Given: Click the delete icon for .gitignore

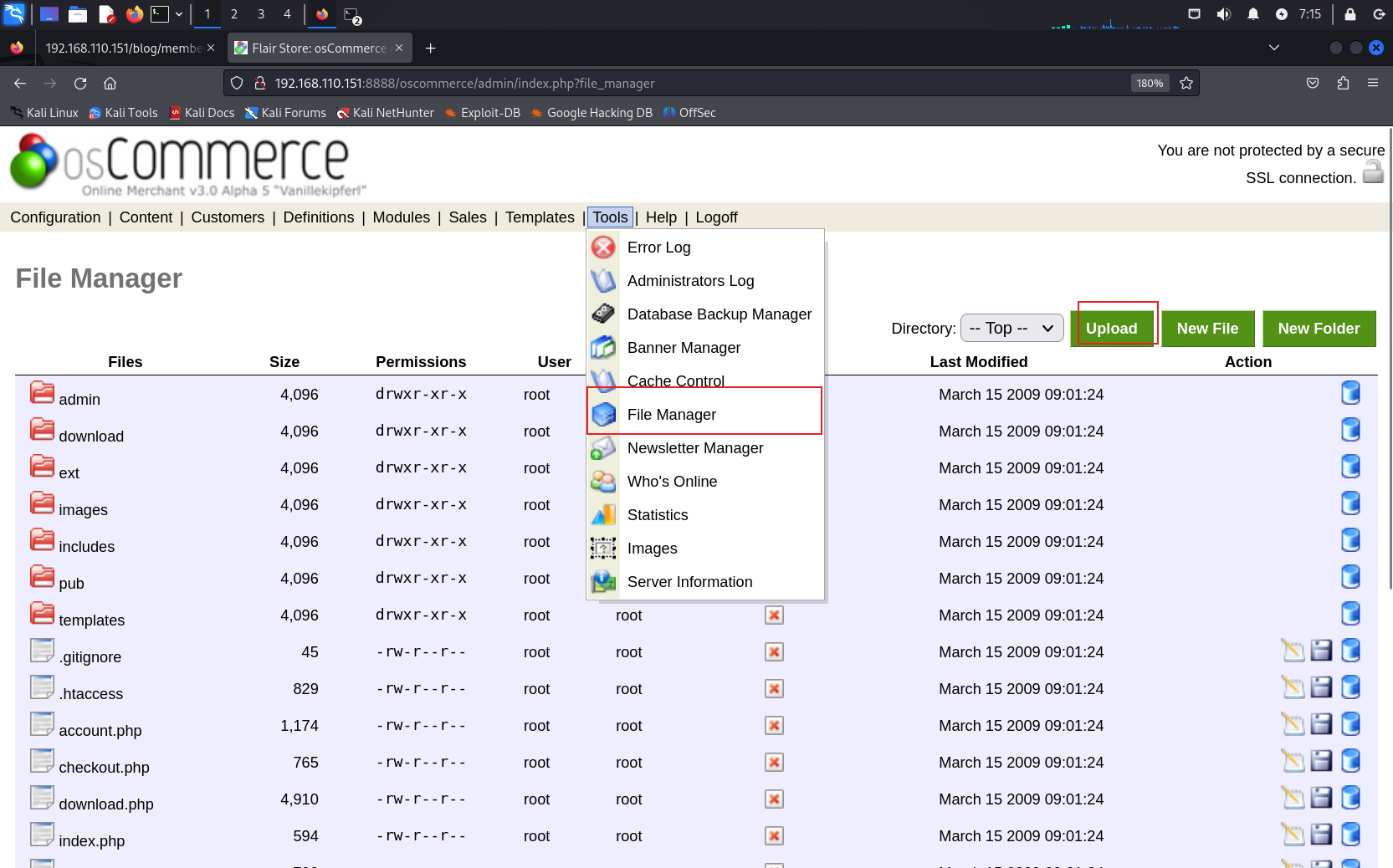Looking at the screenshot, I should tap(1350, 651).
